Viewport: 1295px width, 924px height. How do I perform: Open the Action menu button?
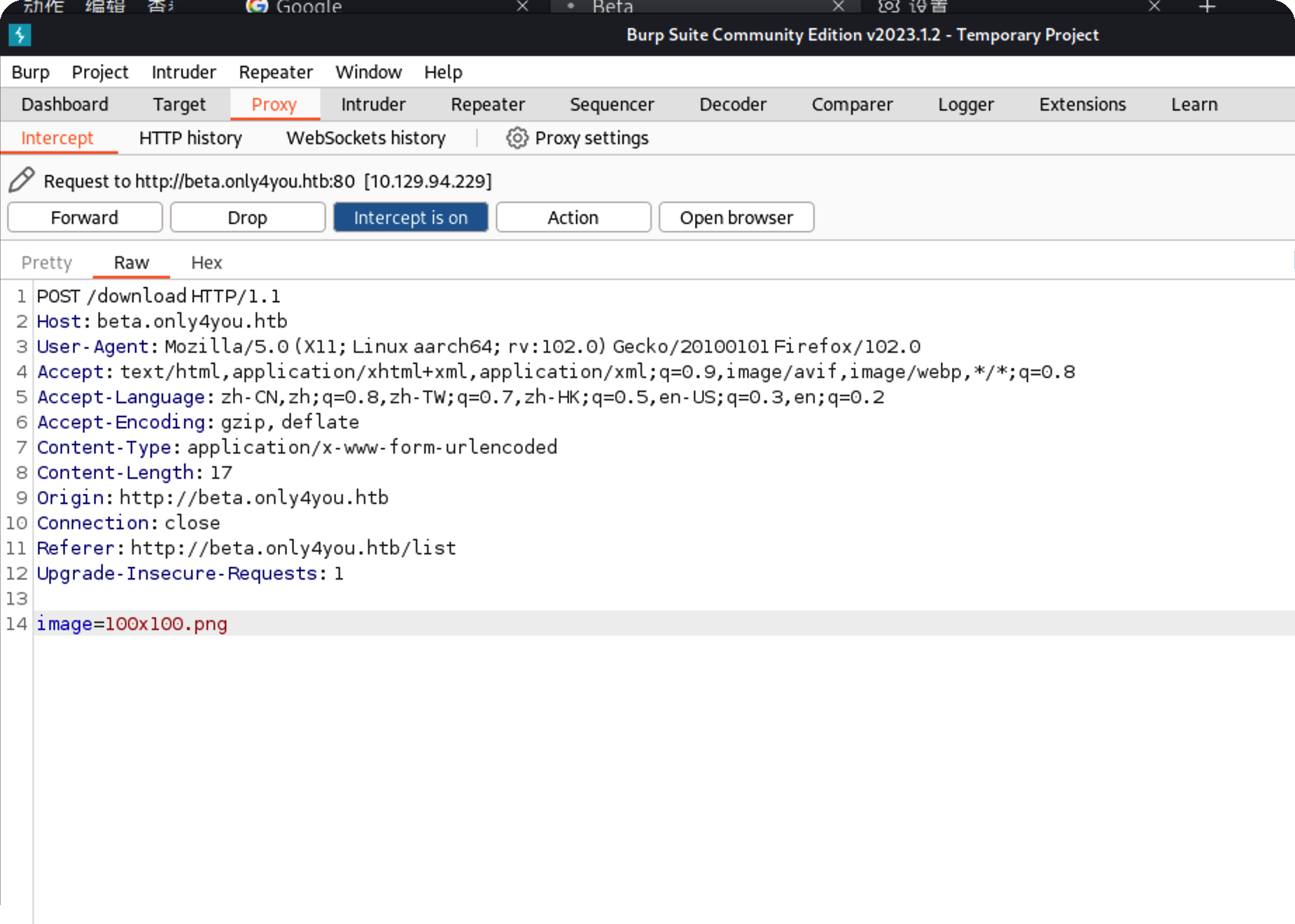tap(573, 218)
